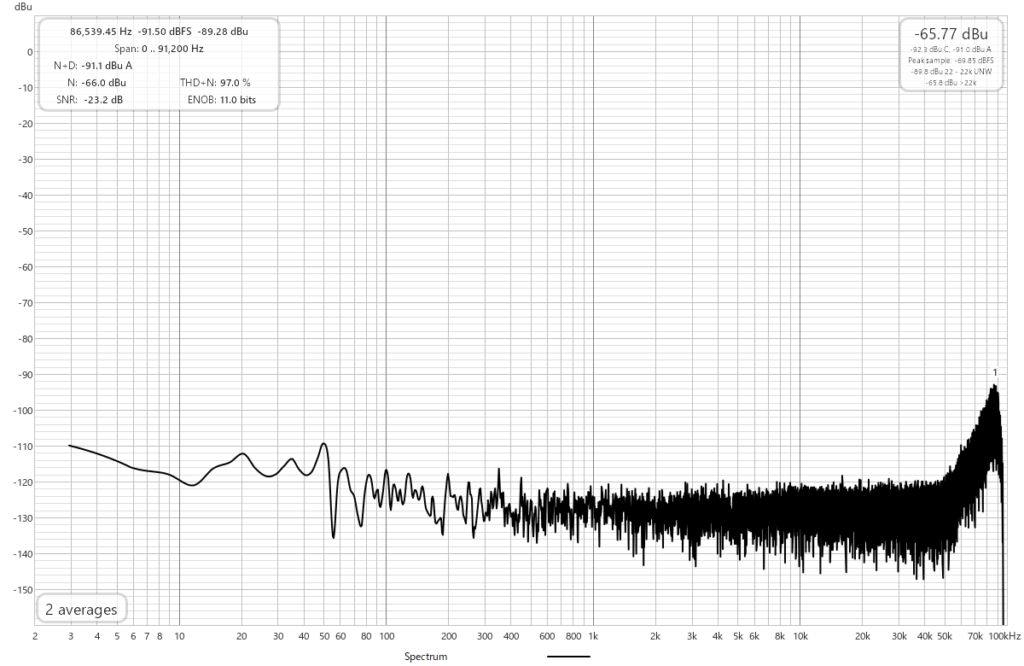The height and width of the screenshot is (666, 1024).
Task: Click the peak marker labeled 1
Action: [x=995, y=373]
